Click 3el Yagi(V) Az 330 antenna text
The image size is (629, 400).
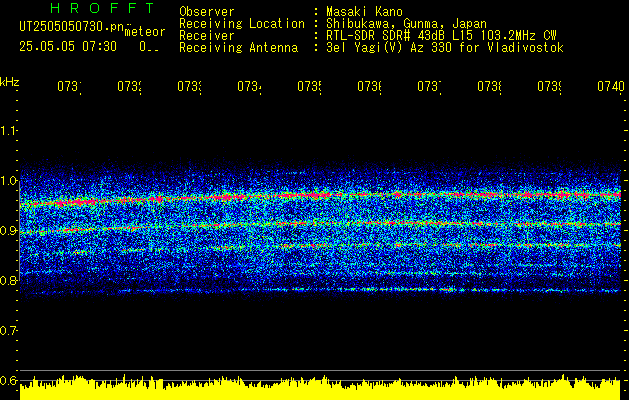click(445, 48)
